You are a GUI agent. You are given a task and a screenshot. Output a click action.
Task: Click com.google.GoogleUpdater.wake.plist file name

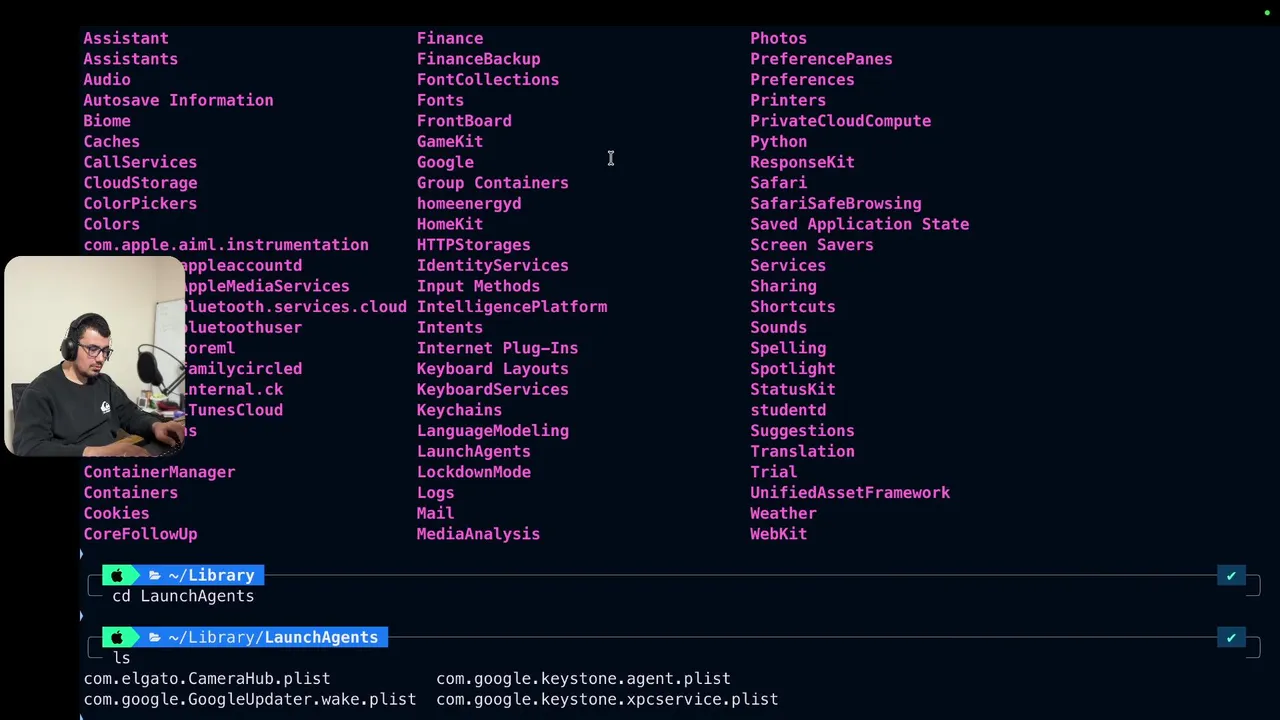250,699
